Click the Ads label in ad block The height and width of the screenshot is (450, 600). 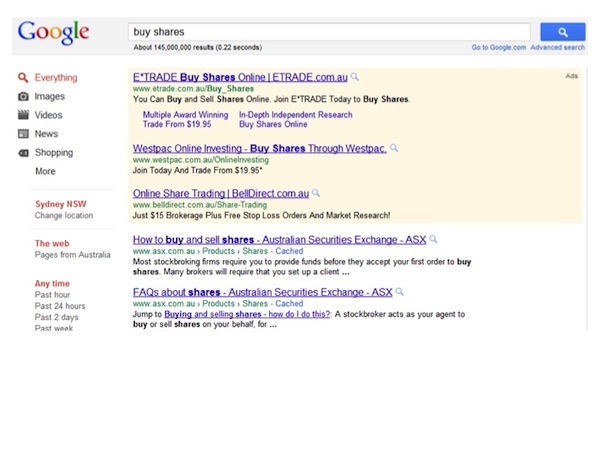point(572,76)
